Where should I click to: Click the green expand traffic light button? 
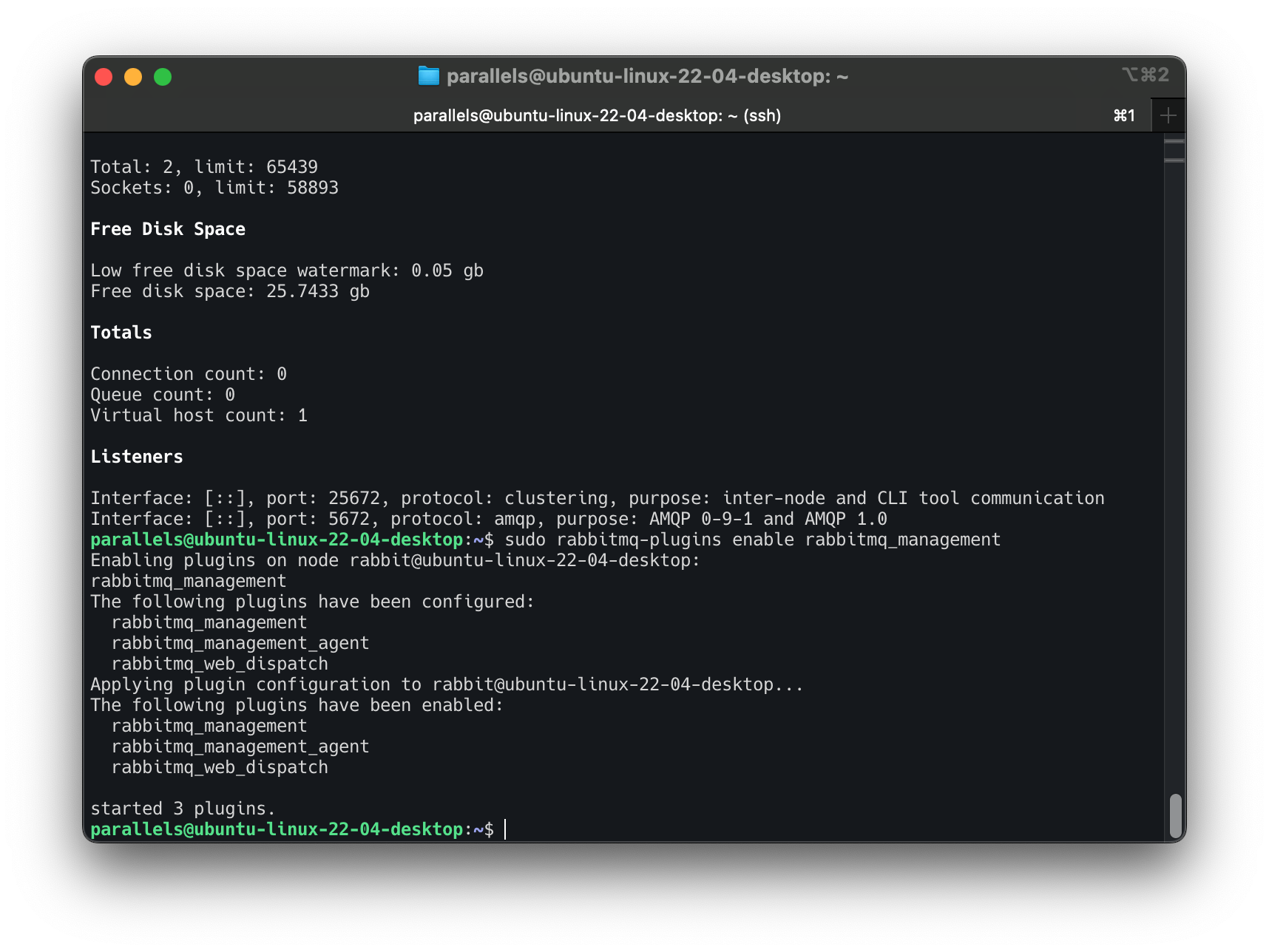(163, 76)
